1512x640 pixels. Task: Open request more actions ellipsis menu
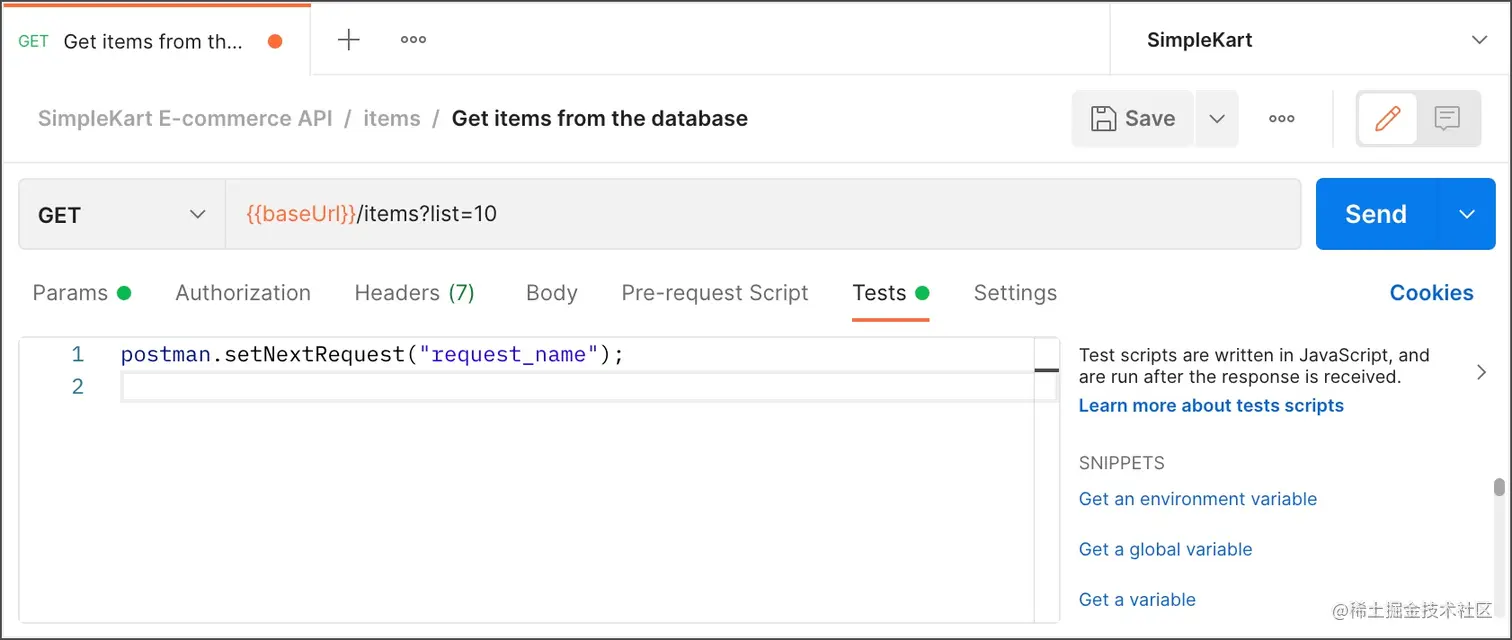point(1281,118)
